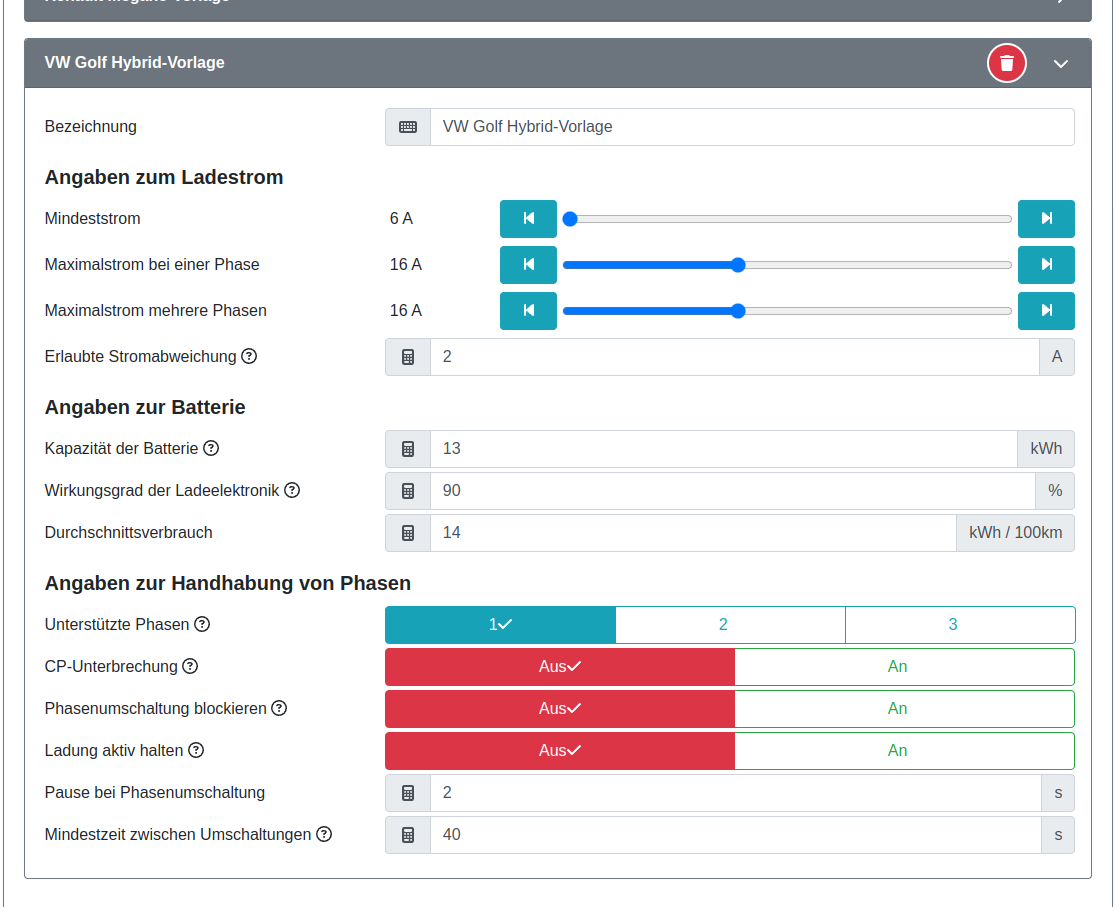Click the 'Angaben zur Batterie' heading
Screen dimensions: 1115x907
(145, 407)
